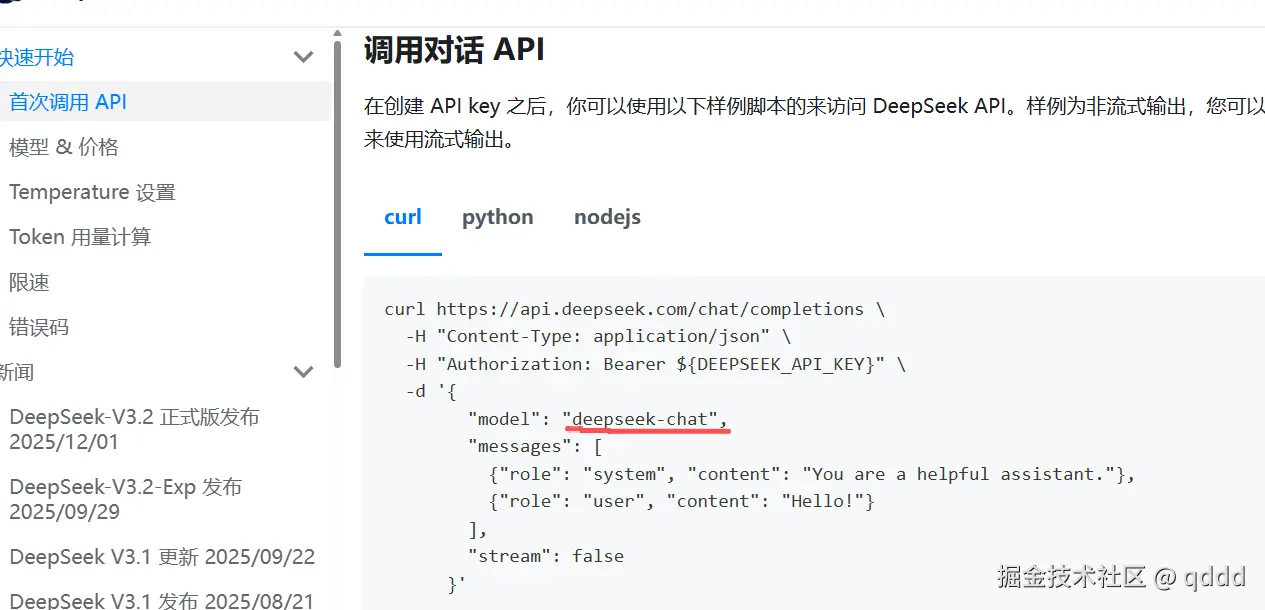Image resolution: width=1265 pixels, height=610 pixels.
Task: Switch to the nodejs code tab
Action: (607, 217)
